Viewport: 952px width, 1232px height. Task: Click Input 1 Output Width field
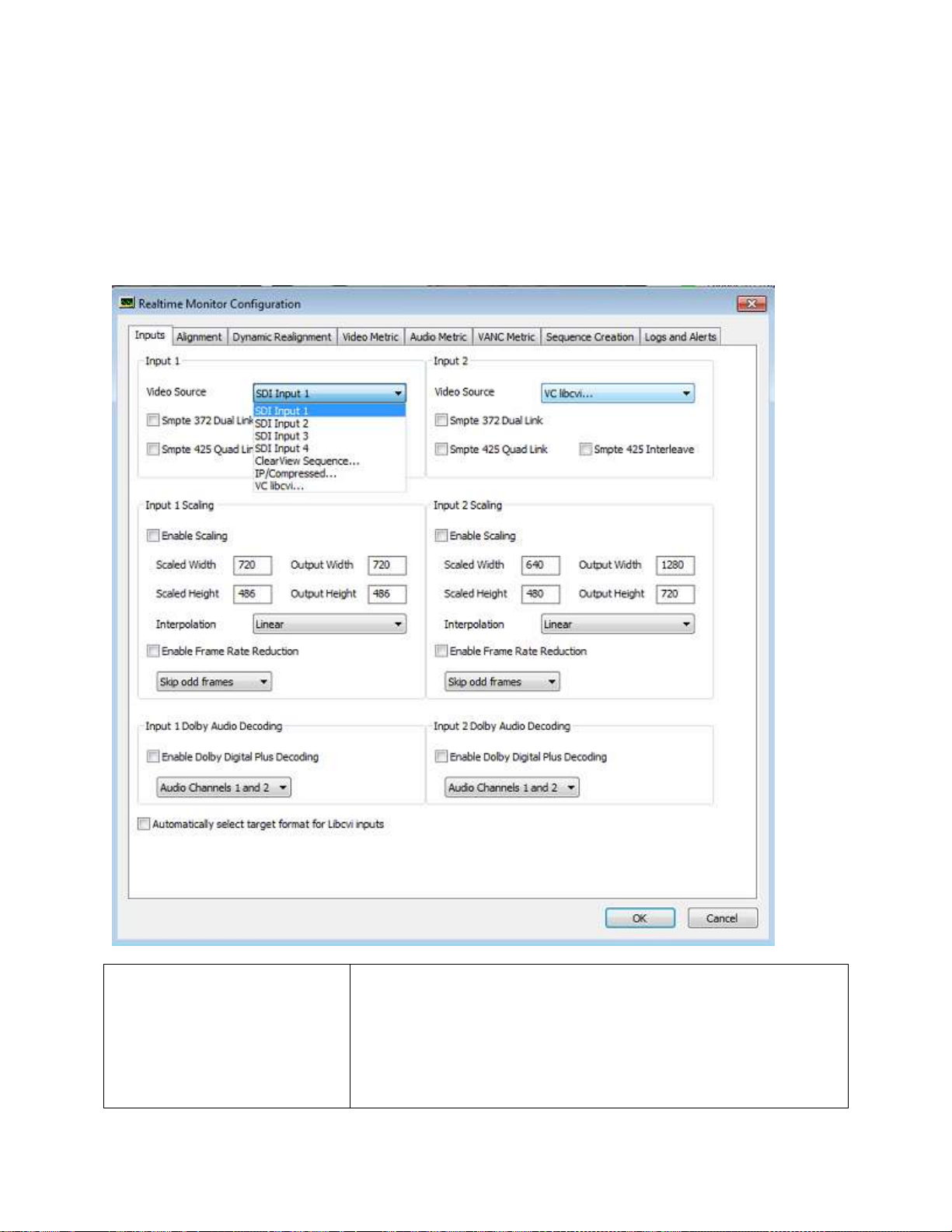(x=387, y=565)
